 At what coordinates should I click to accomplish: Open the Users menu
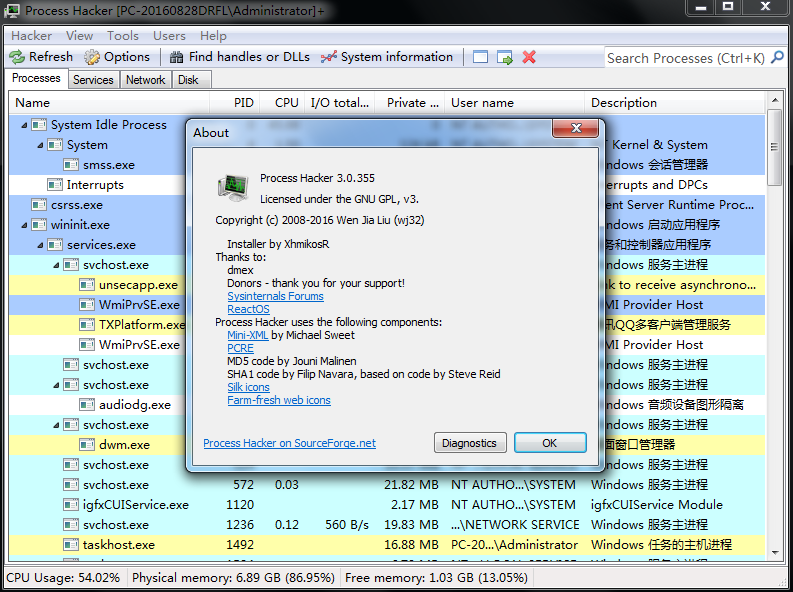click(x=169, y=36)
